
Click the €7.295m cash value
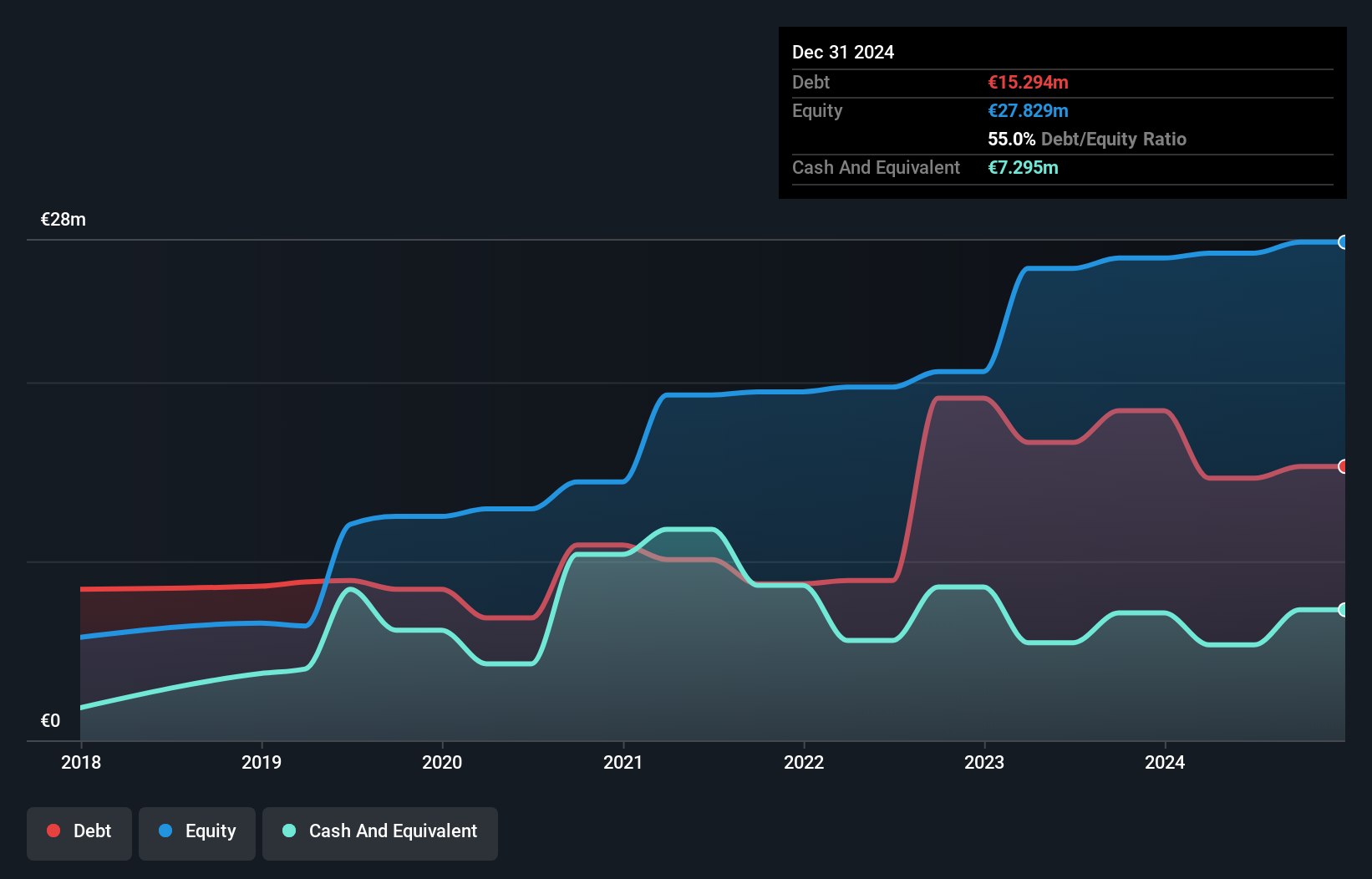click(1023, 167)
